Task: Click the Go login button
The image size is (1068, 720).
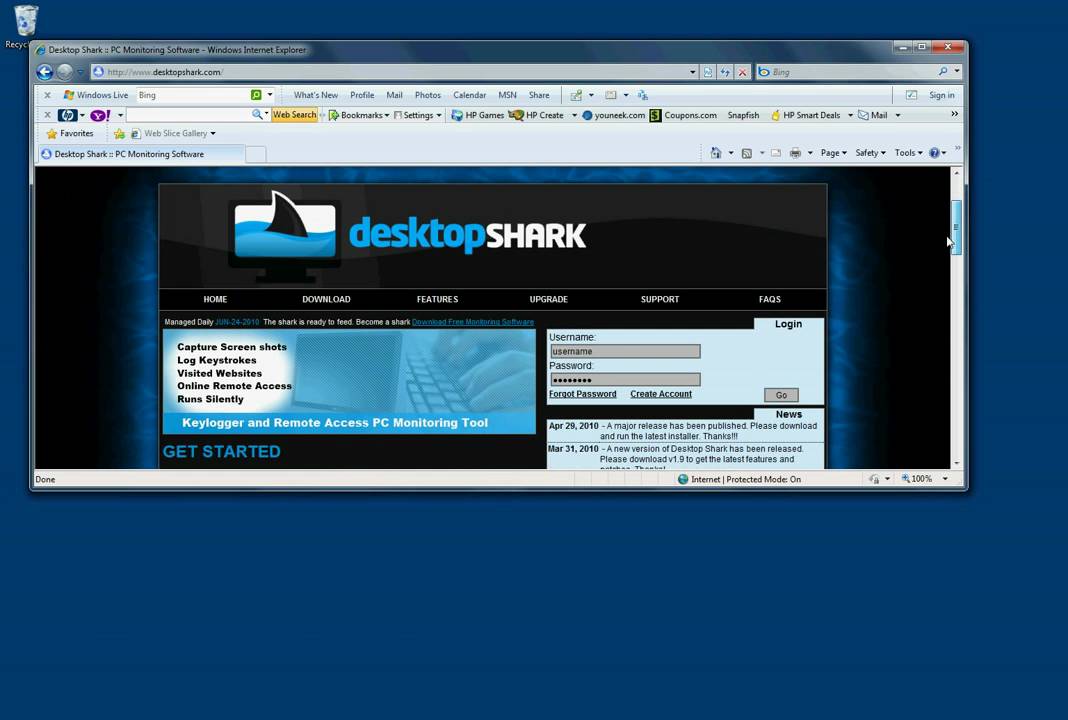Action: [x=781, y=395]
